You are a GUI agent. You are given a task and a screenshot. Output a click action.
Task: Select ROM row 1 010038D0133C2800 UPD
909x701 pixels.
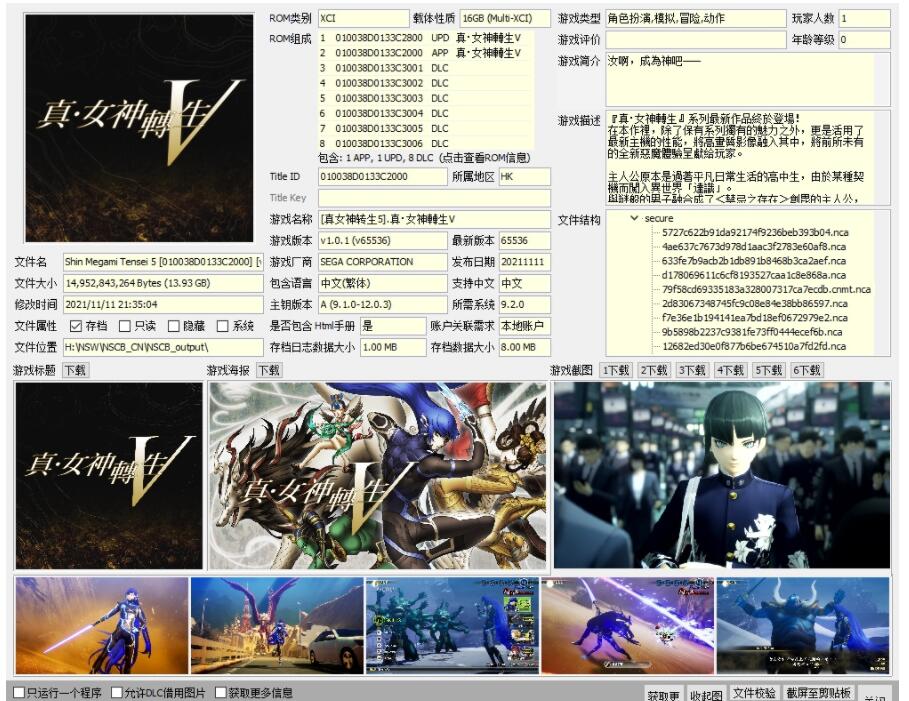pyautogui.click(x=424, y=38)
